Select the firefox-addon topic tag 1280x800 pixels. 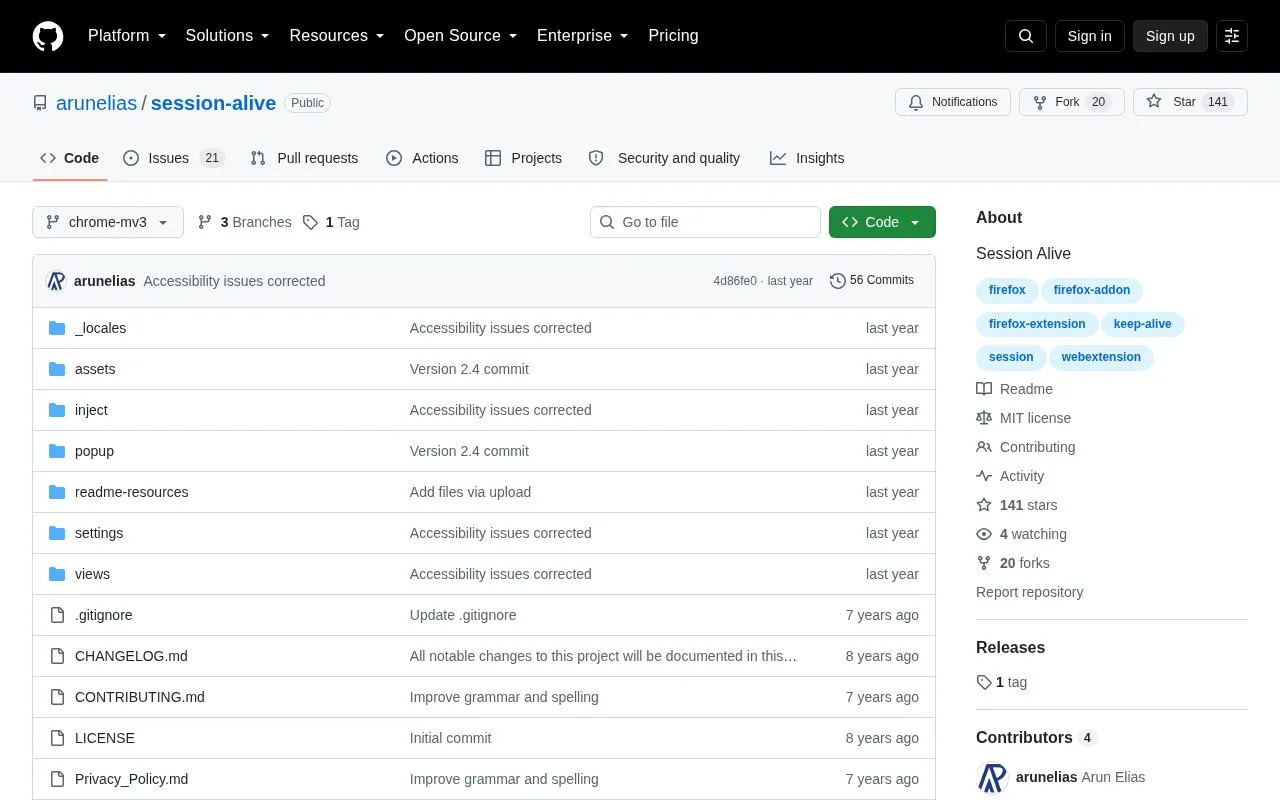[x=1092, y=290]
